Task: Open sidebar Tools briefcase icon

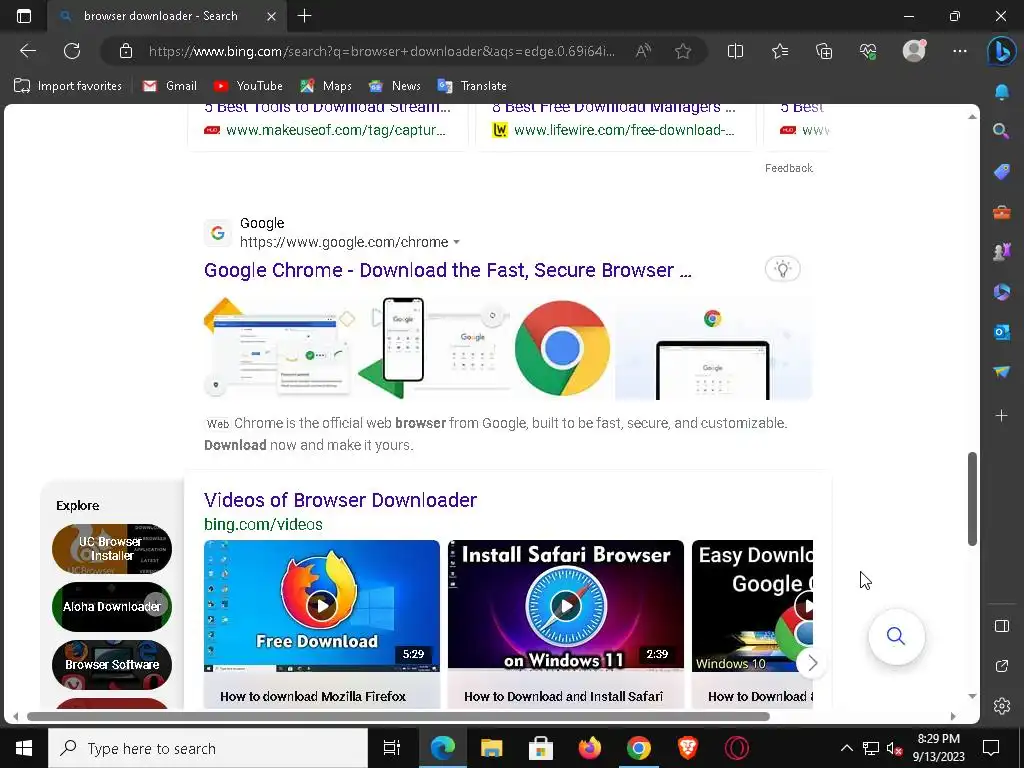Action: point(1001,212)
